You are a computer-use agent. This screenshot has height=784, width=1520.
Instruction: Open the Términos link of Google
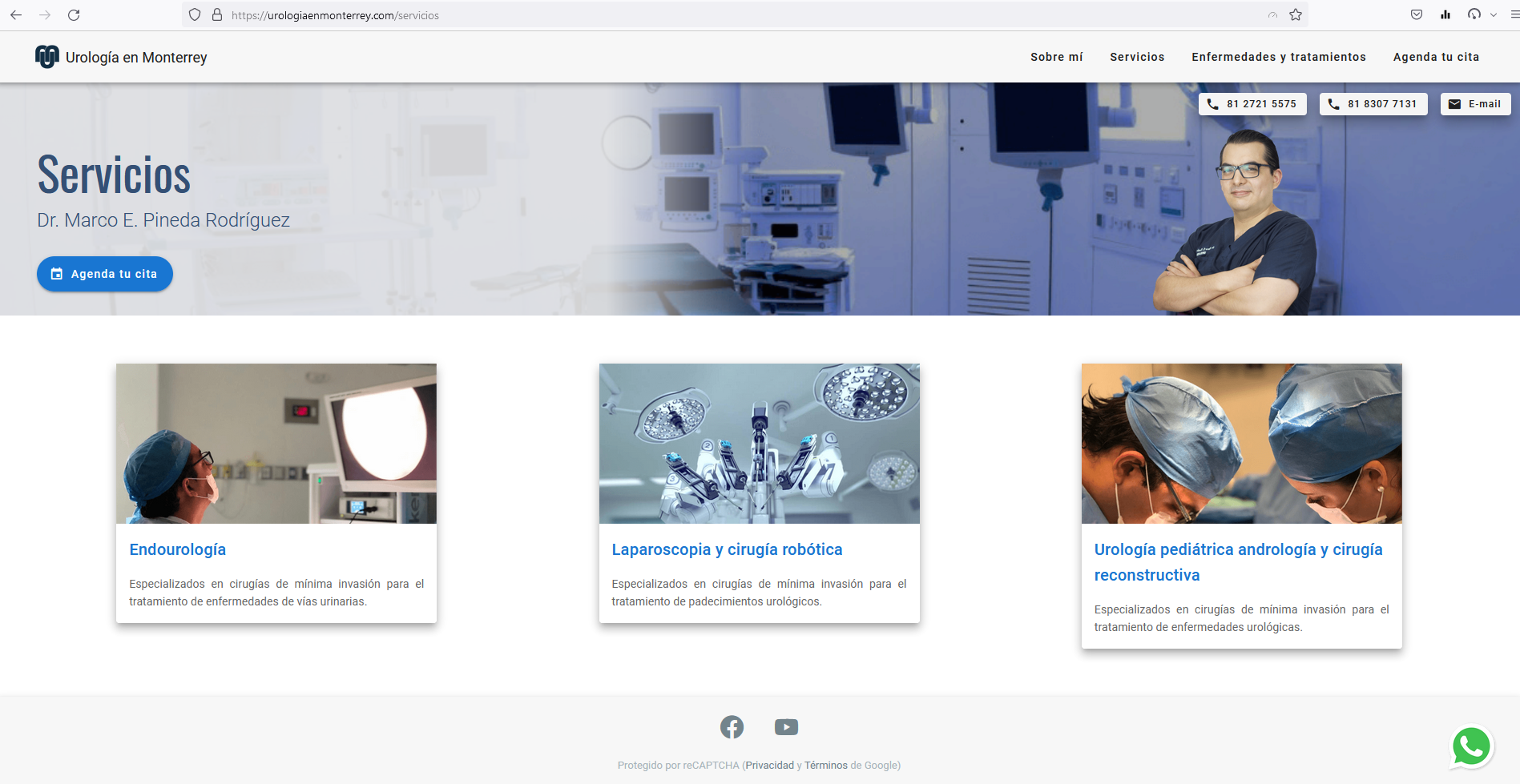point(824,765)
